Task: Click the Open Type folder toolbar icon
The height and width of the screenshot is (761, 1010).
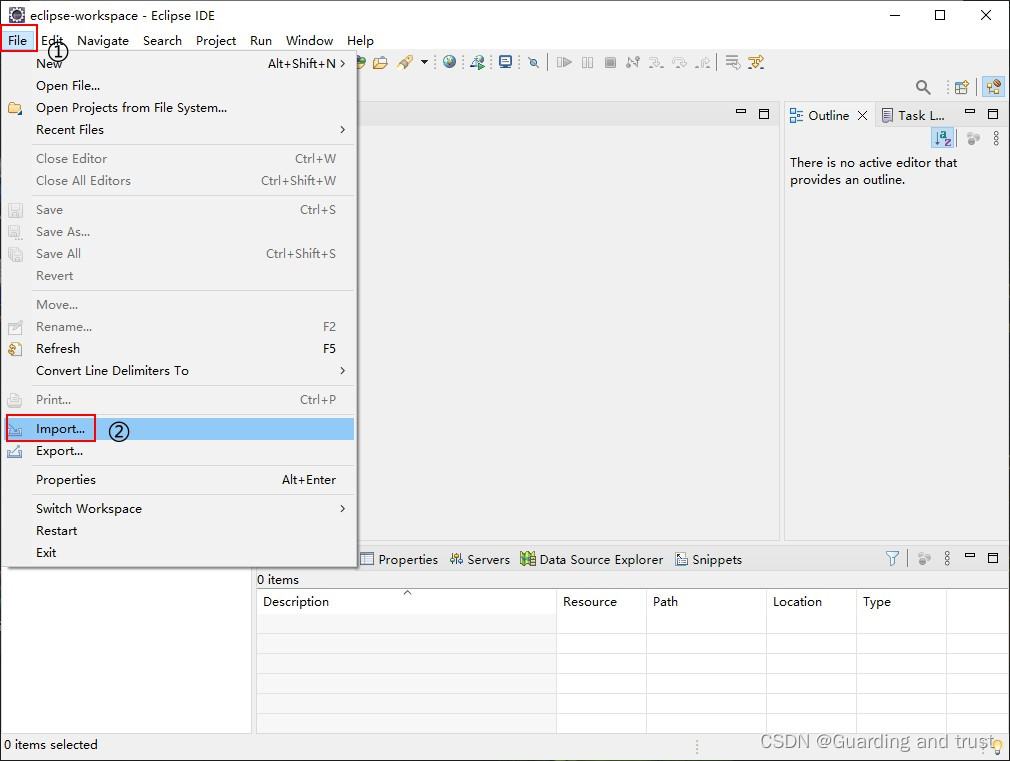Action: pyautogui.click(x=381, y=63)
